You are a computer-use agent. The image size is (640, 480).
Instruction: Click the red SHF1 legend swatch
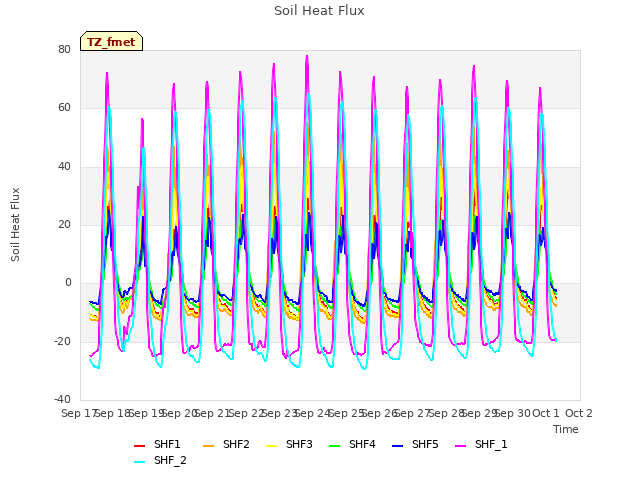pyautogui.click(x=140, y=446)
